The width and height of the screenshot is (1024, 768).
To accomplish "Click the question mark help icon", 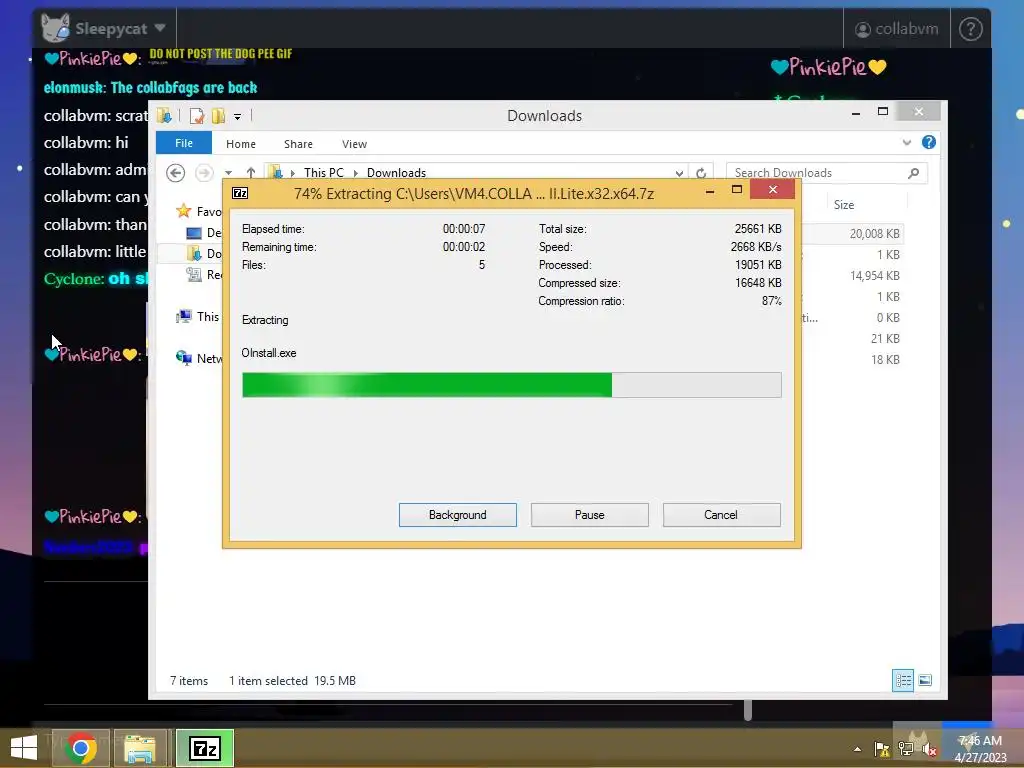I will tap(970, 29).
